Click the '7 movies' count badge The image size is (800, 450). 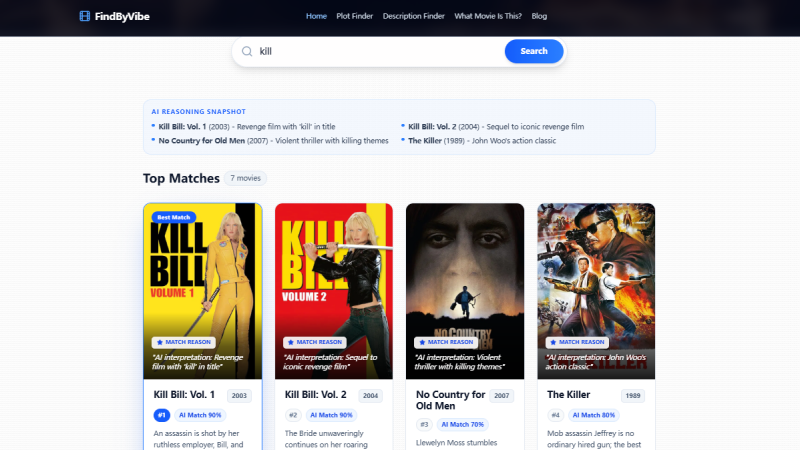click(245, 178)
